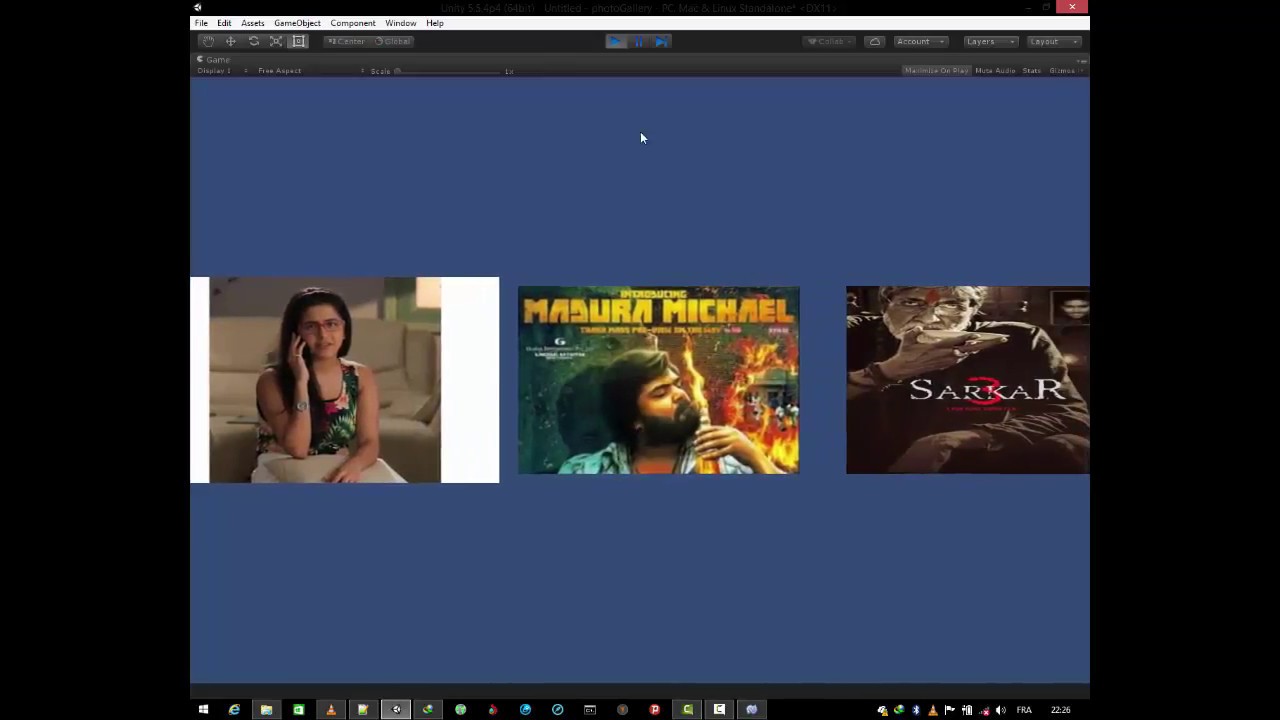Click the FRA language indicator

(1024, 710)
